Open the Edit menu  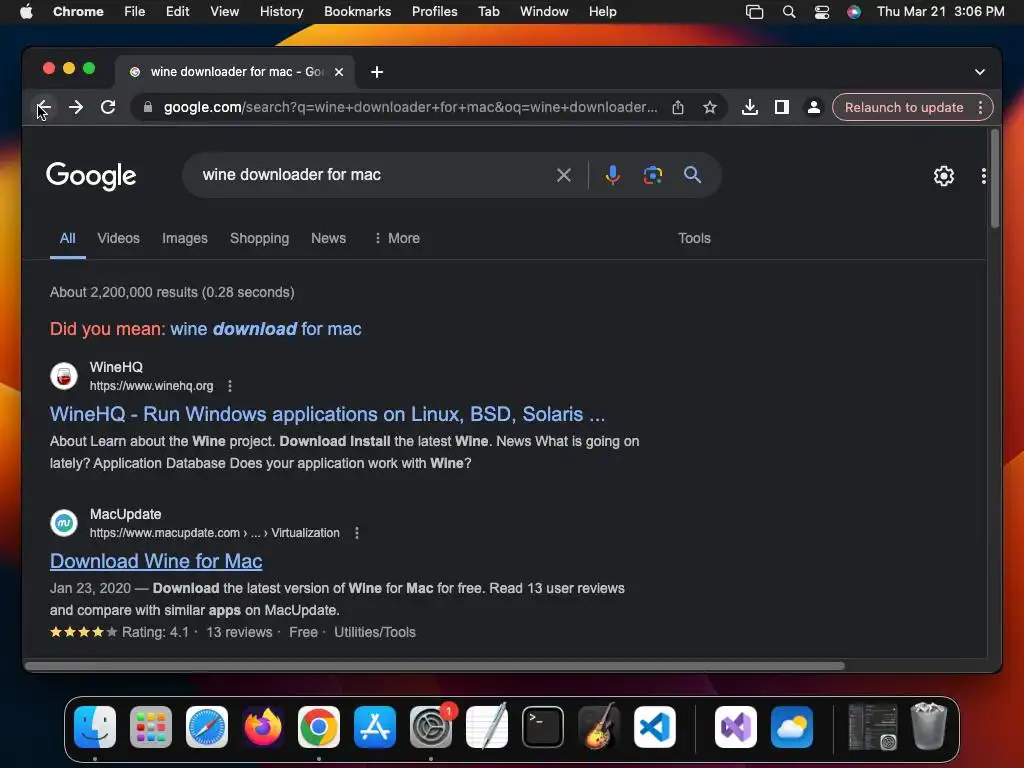(x=177, y=12)
